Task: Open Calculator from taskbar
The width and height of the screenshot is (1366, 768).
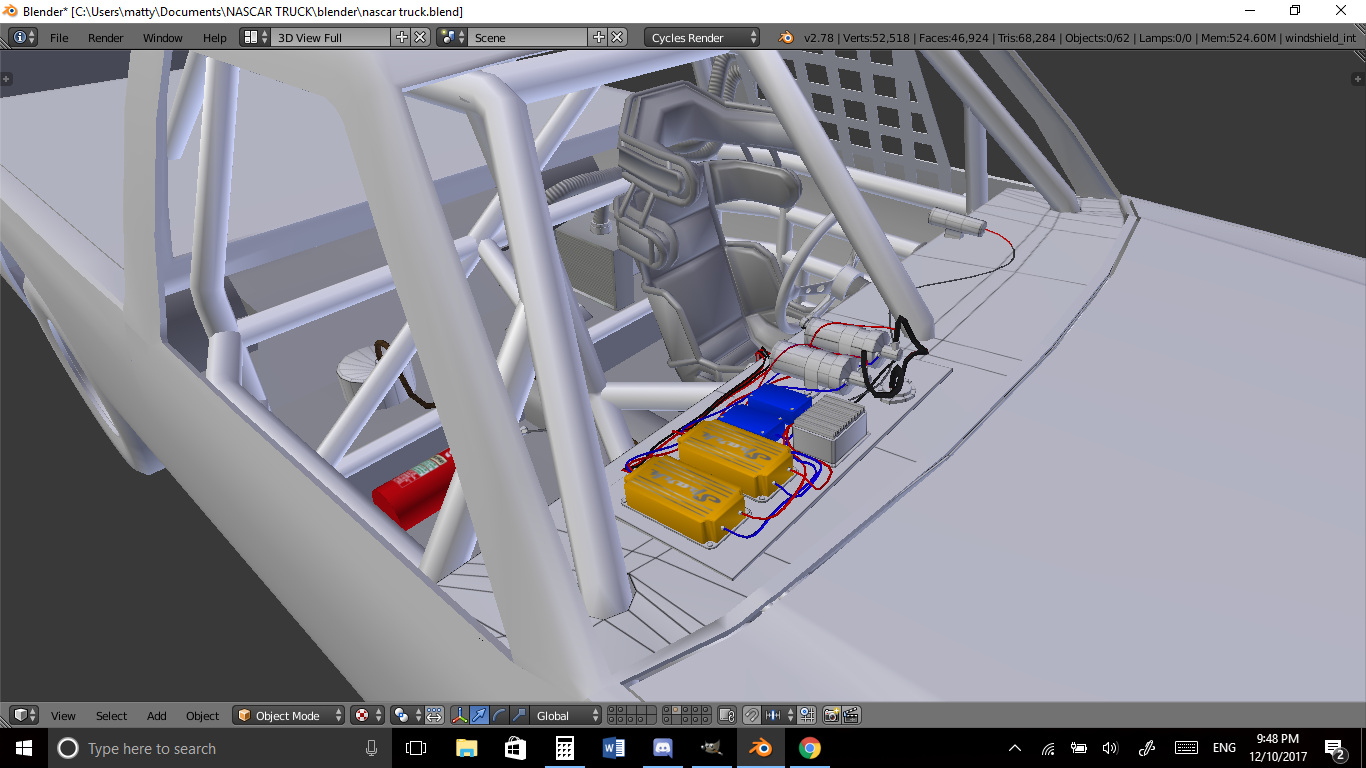Action: (x=564, y=748)
